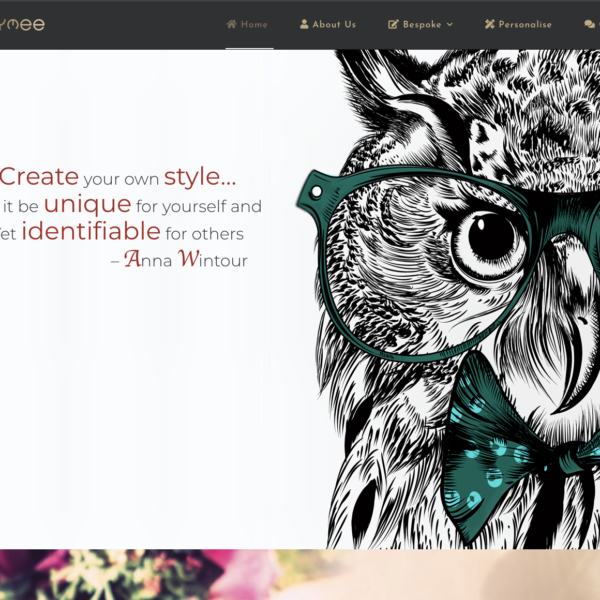Click the word 'identifiable' in the quote
Viewport: 600px width, 600px height.
click(x=91, y=232)
